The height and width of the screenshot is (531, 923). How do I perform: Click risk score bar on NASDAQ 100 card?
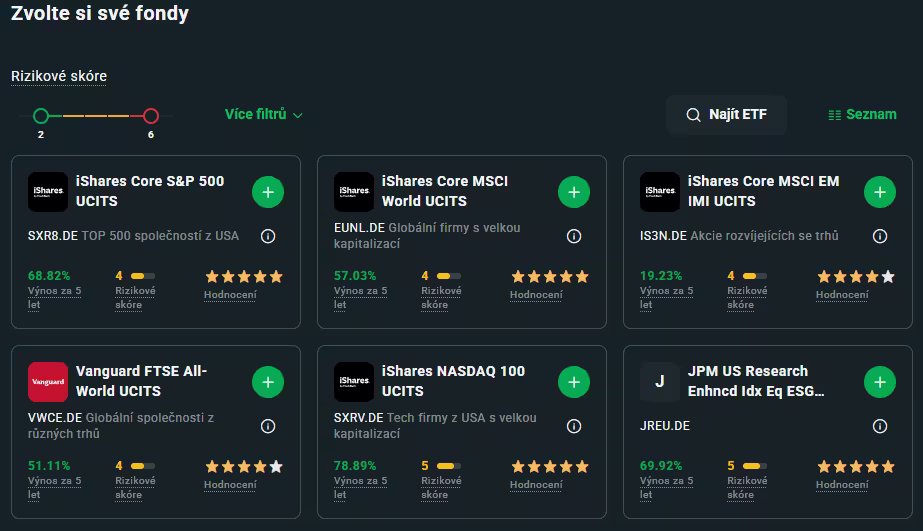(x=449, y=466)
